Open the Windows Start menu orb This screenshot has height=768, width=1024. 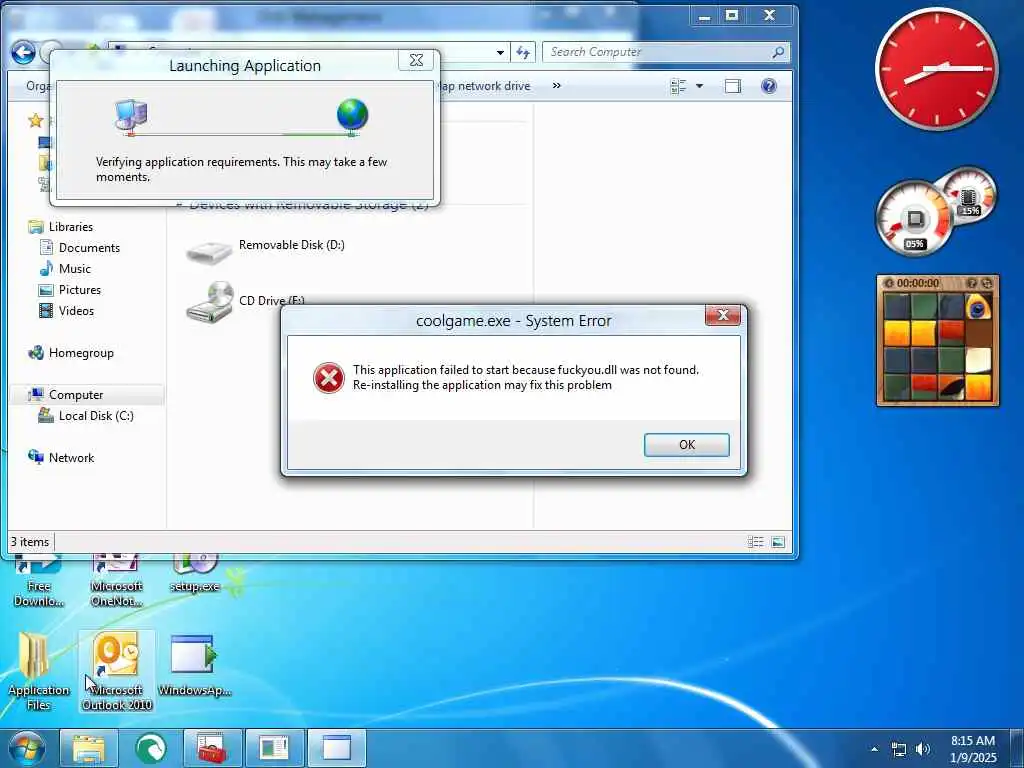pos(26,748)
